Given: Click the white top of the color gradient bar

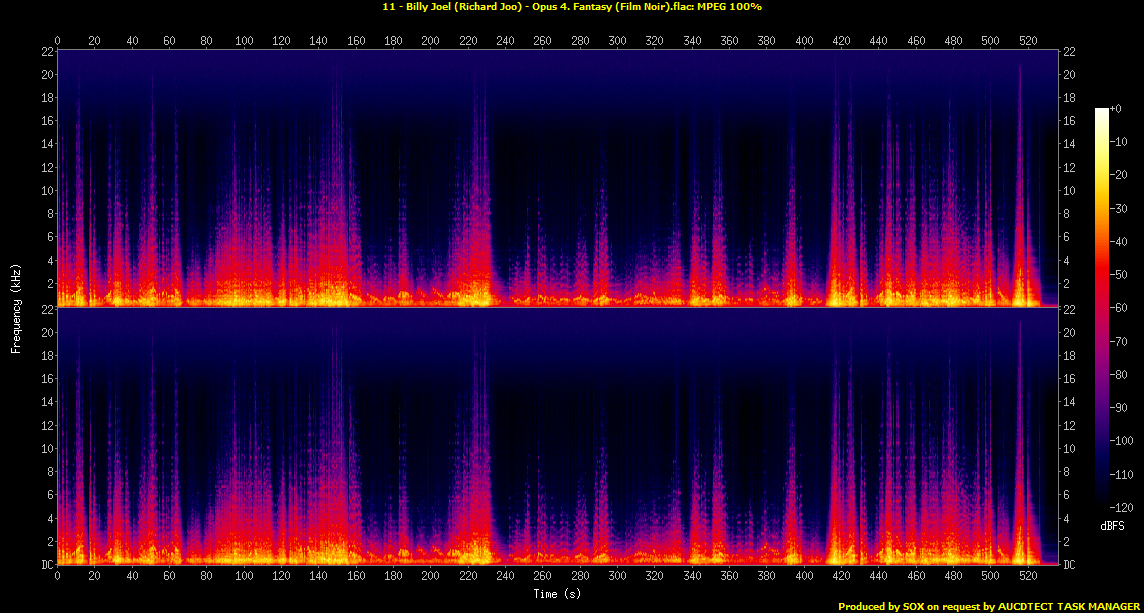Looking at the screenshot, I should tap(1102, 112).
